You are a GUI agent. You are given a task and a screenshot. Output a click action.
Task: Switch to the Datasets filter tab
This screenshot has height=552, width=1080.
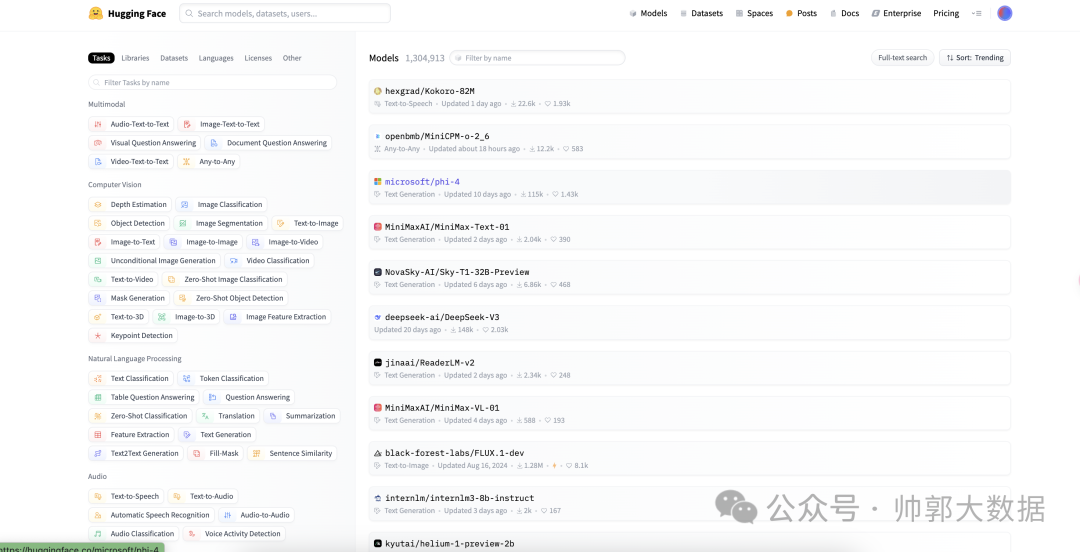174,58
